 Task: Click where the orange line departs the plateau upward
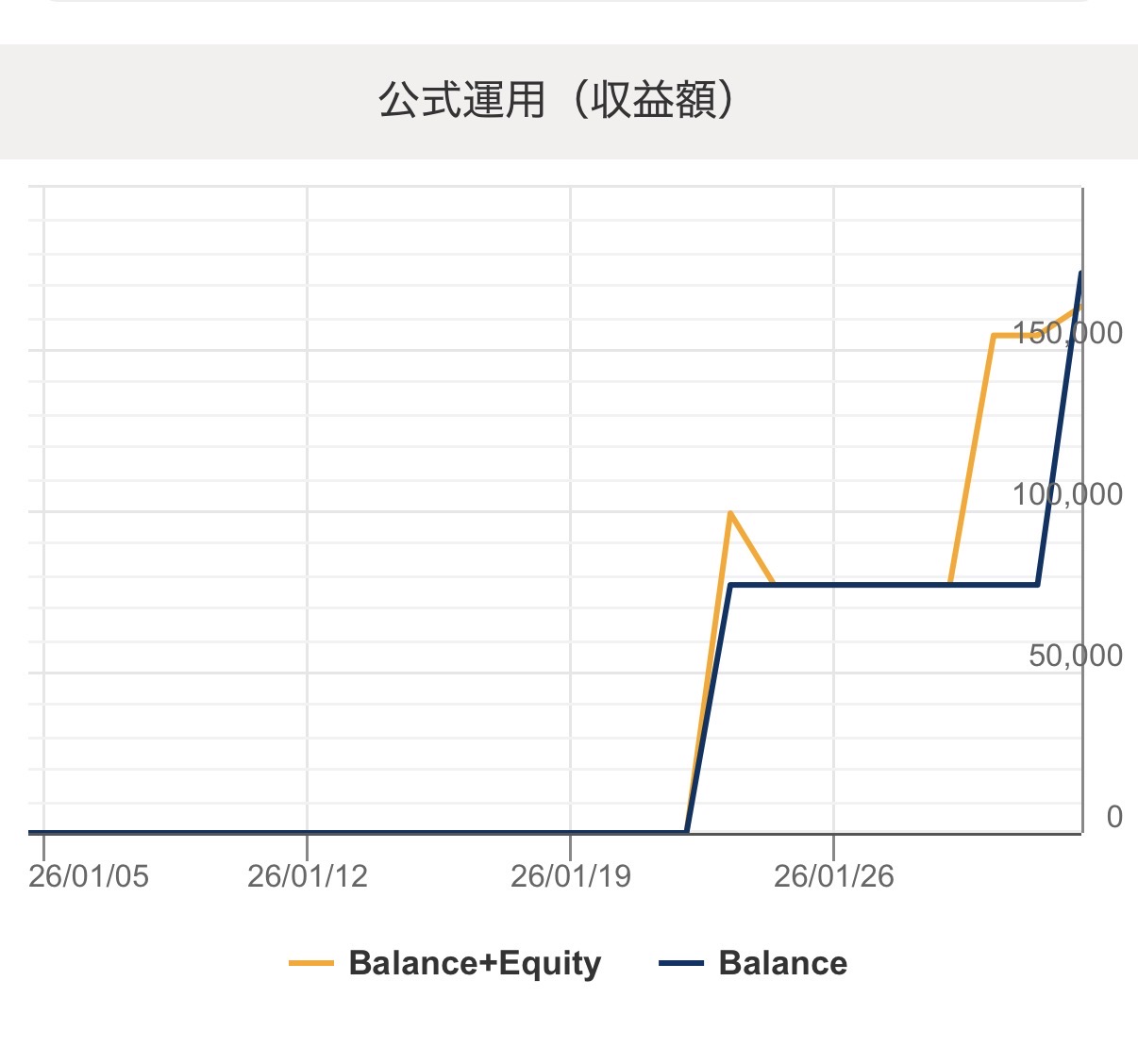[x=949, y=585]
